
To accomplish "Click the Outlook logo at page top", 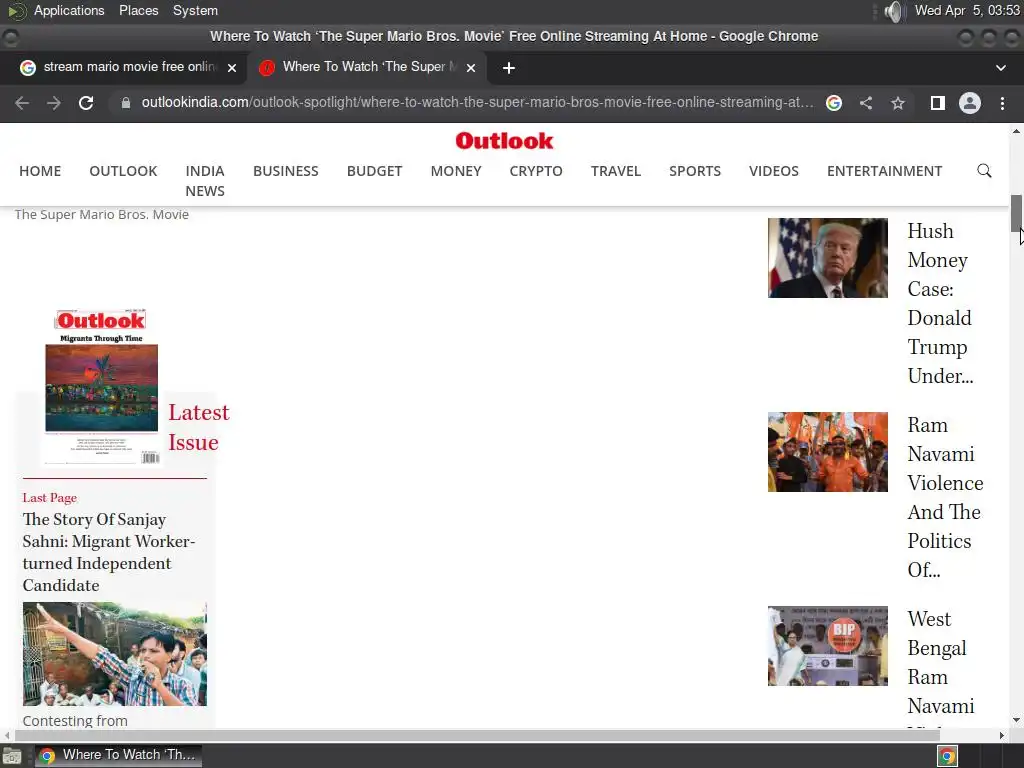I will tap(504, 140).
